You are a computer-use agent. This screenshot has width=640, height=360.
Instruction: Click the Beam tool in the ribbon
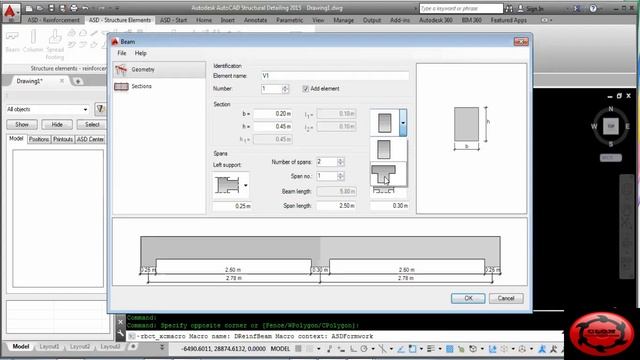(12, 41)
